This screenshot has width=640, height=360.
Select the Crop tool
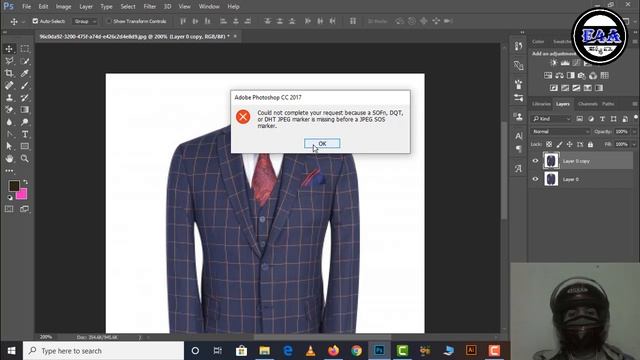coord(9,73)
